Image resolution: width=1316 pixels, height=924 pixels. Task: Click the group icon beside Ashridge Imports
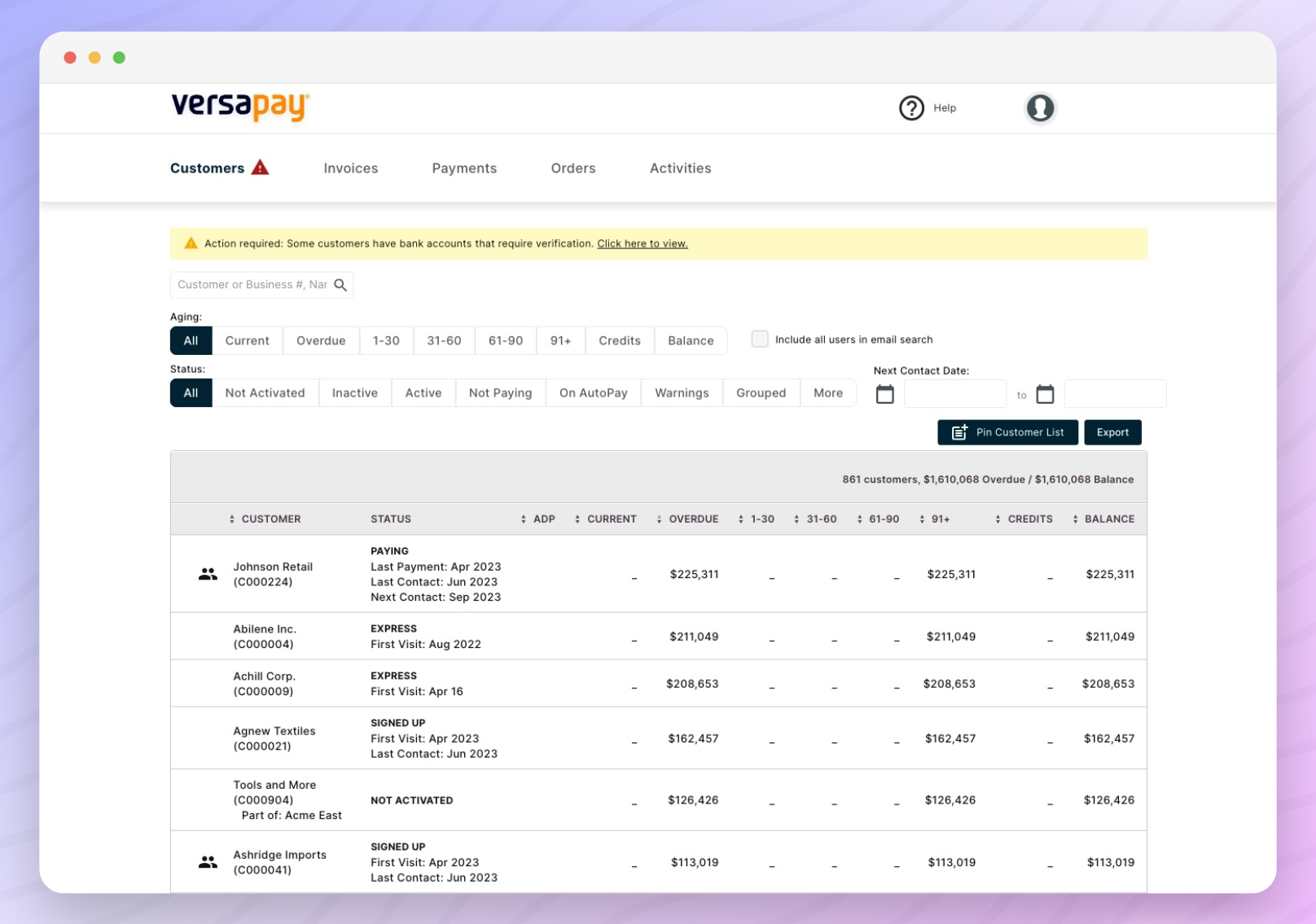click(208, 862)
